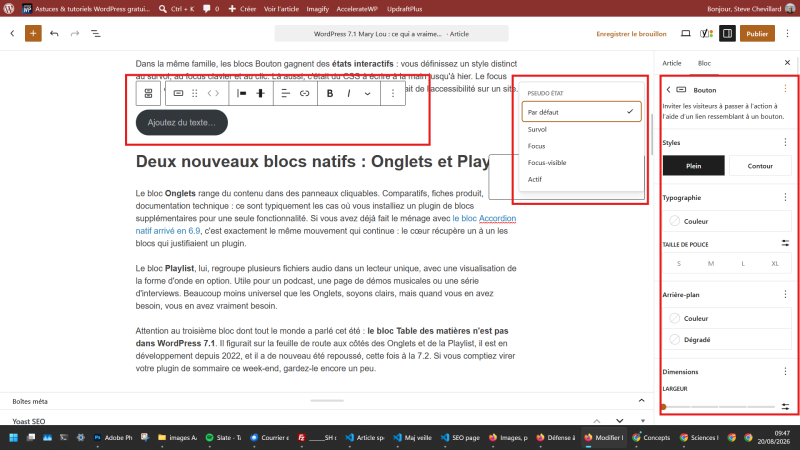Open block toolbar options menu

click(x=393, y=93)
